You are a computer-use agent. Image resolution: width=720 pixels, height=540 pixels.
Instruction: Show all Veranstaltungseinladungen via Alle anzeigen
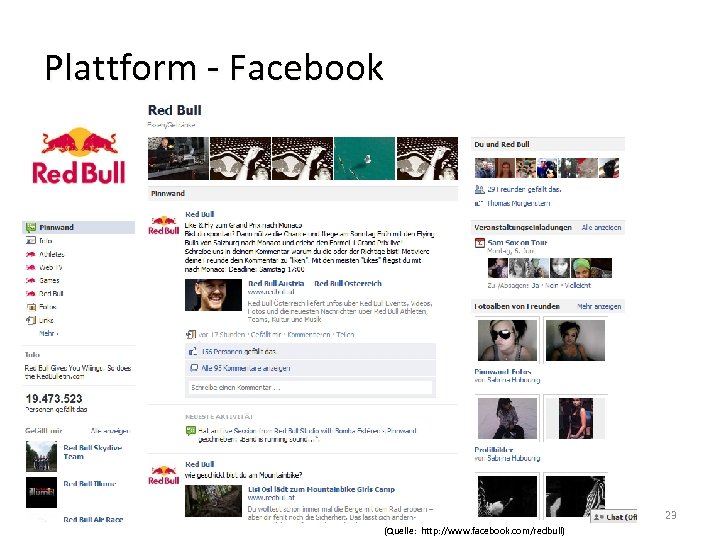[x=601, y=227]
